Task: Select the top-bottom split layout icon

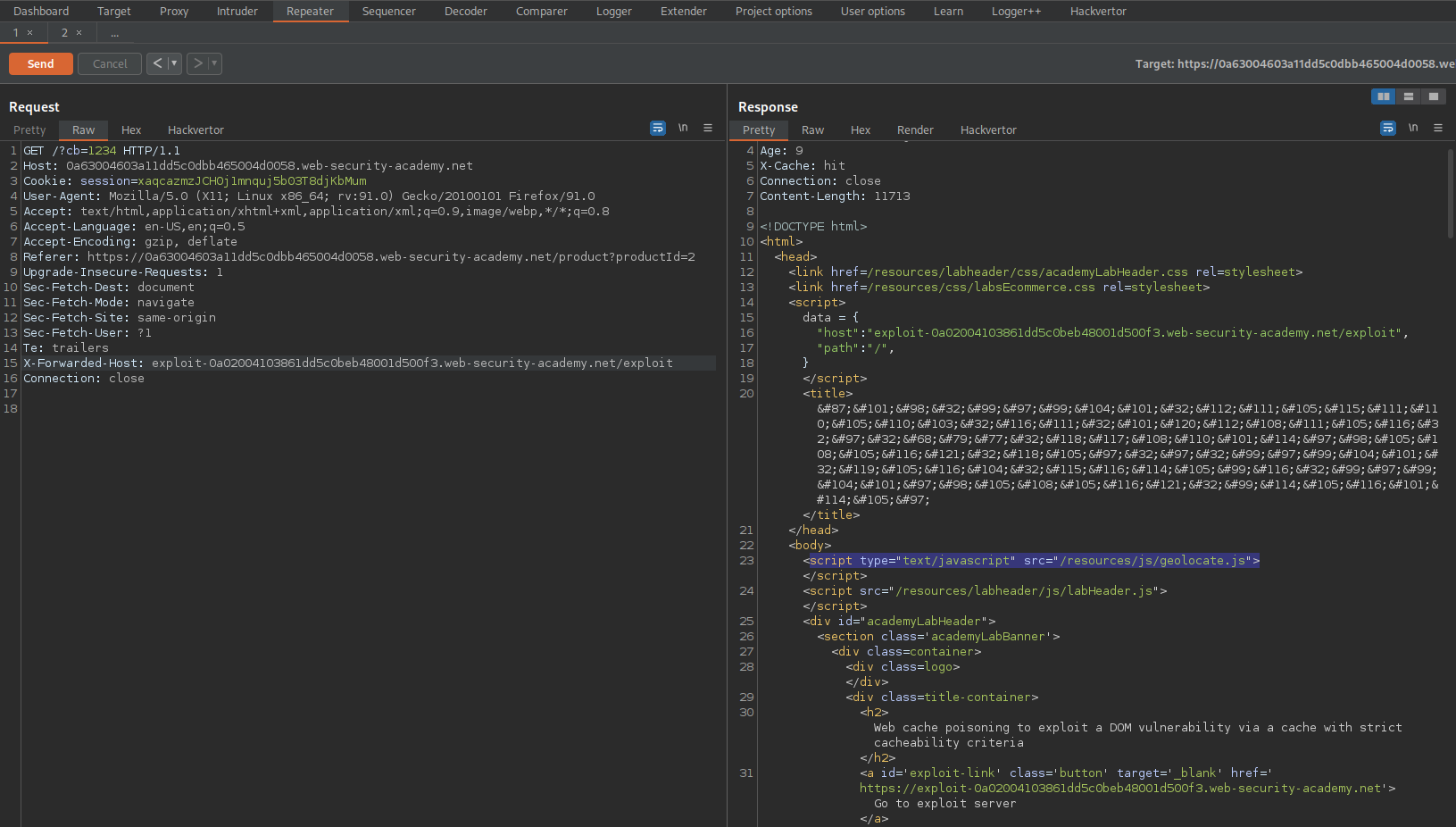Action: pos(1408,96)
